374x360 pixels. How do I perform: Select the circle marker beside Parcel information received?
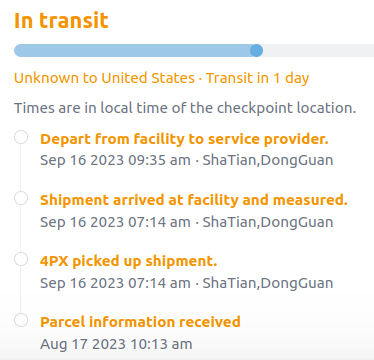point(21,320)
